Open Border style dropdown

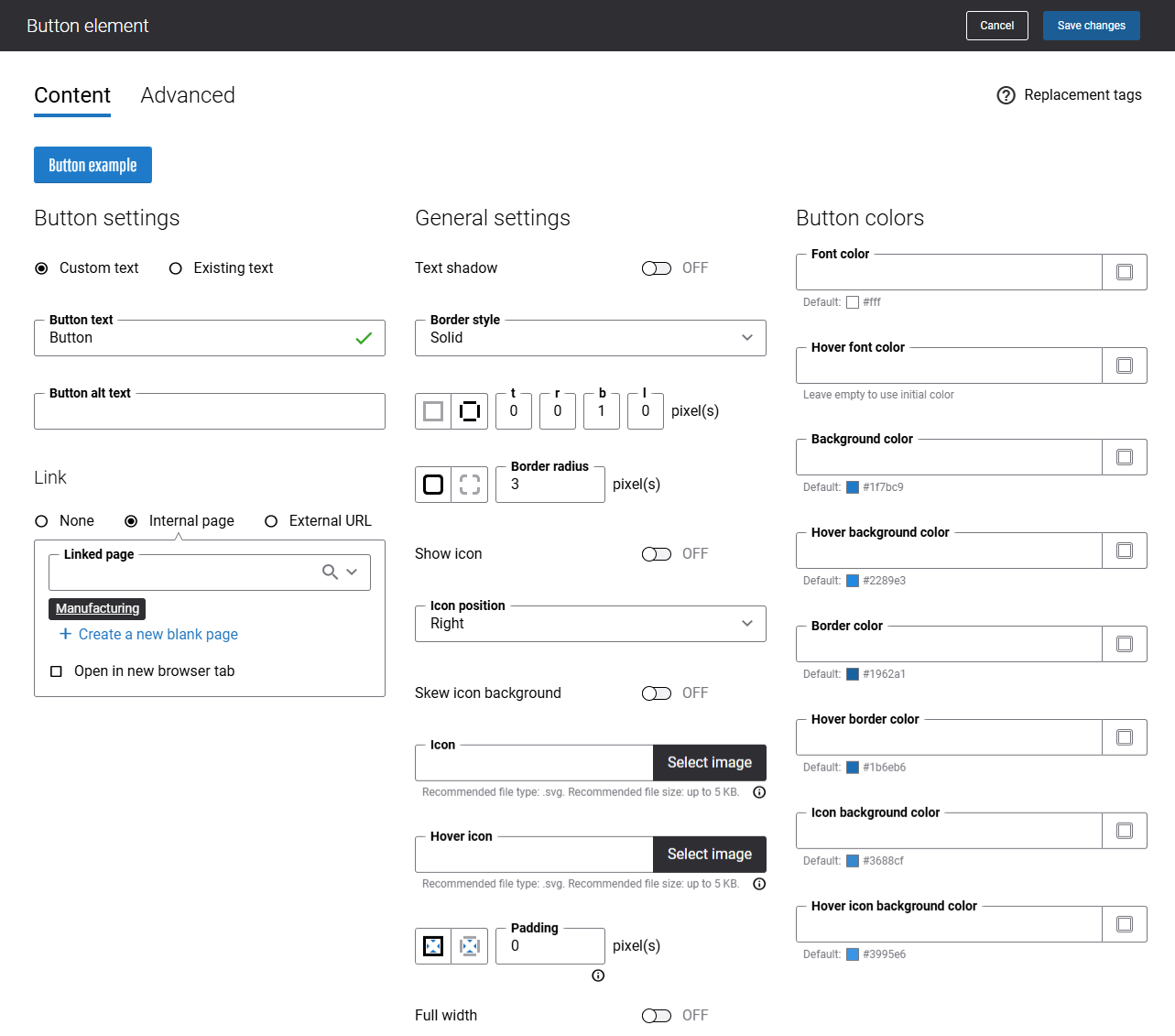pos(591,338)
